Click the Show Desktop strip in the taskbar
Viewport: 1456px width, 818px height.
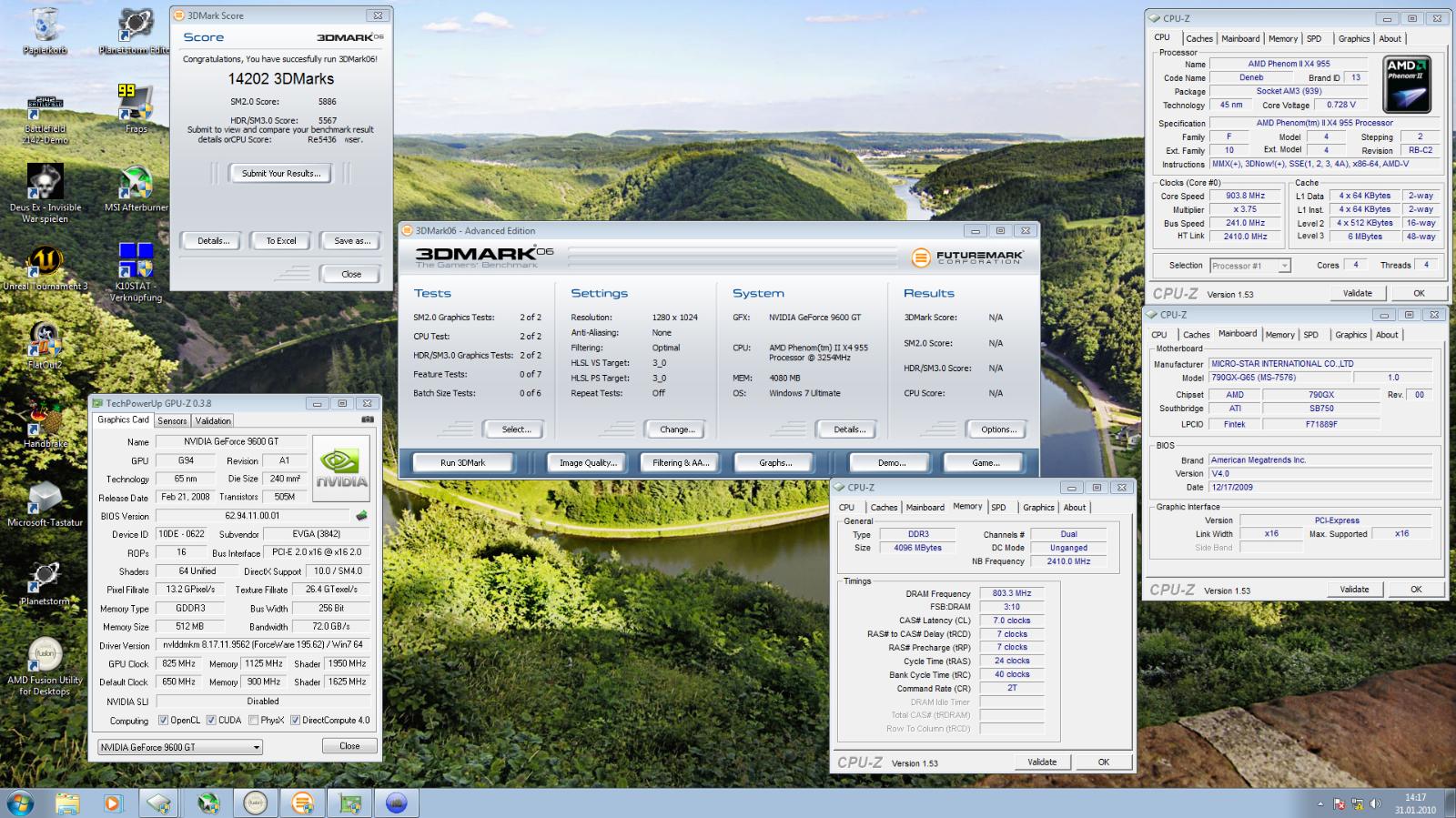pos(1449,803)
